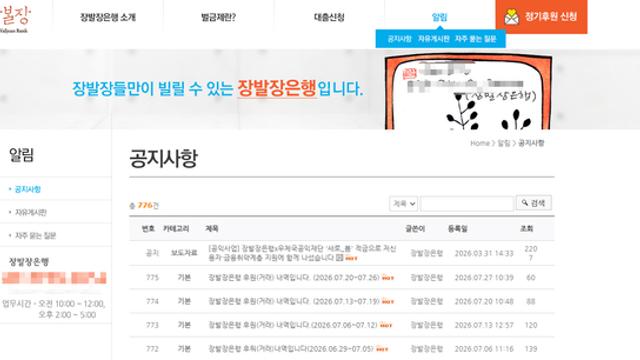Image resolution: width=640 pixels, height=360 pixels.
Task: Click the envelope heart icon on donation button
Action: coord(511,17)
